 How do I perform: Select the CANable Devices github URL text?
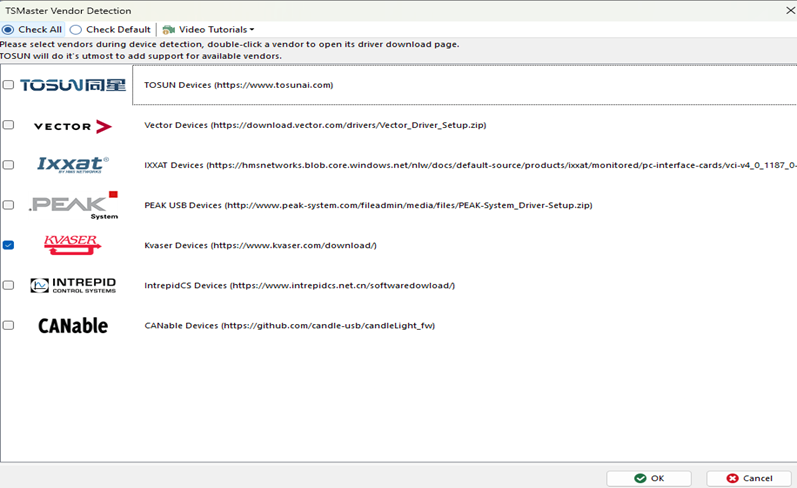pyautogui.click(x=290, y=326)
